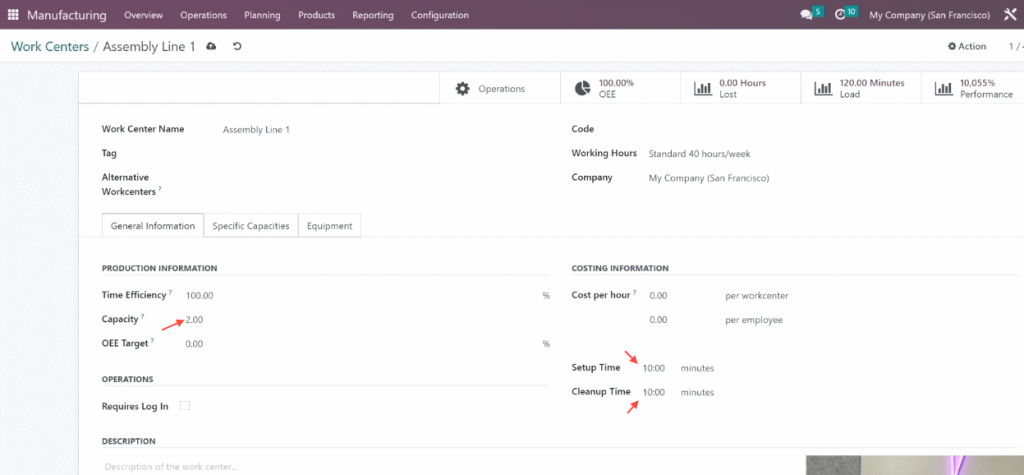Viewport: 1024px width, 475px height.
Task: Go back to Work Centers breadcrumb
Action: click(x=50, y=46)
